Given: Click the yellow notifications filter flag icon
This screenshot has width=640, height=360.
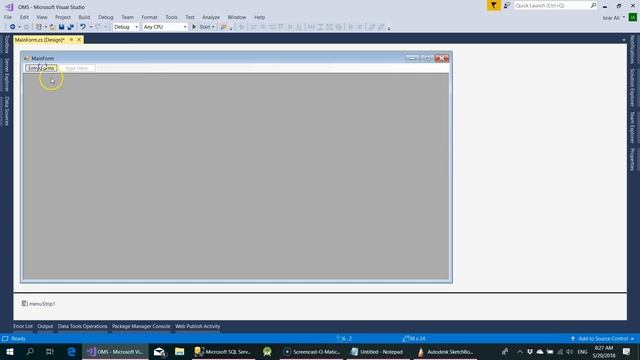Looking at the screenshot, I should click(493, 5).
